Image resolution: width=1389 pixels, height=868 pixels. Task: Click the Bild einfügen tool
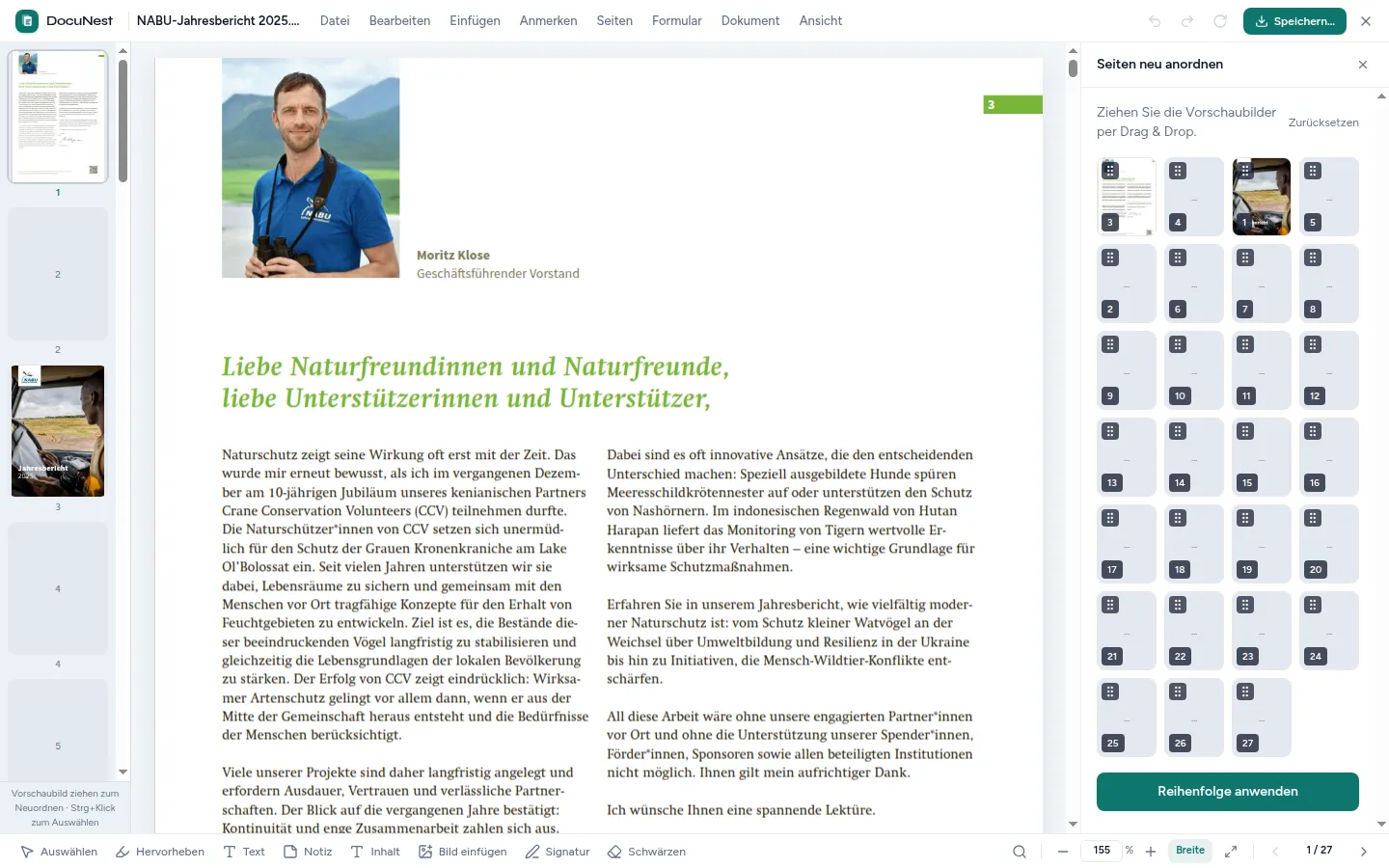pyautogui.click(x=463, y=852)
